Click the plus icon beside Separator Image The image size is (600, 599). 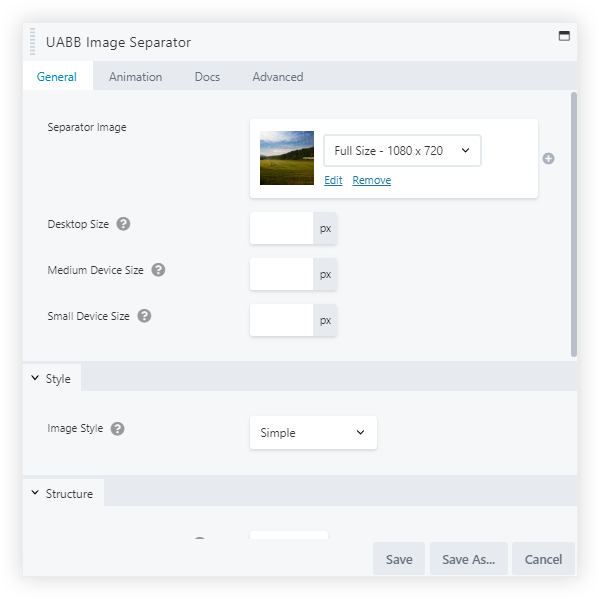tap(548, 158)
